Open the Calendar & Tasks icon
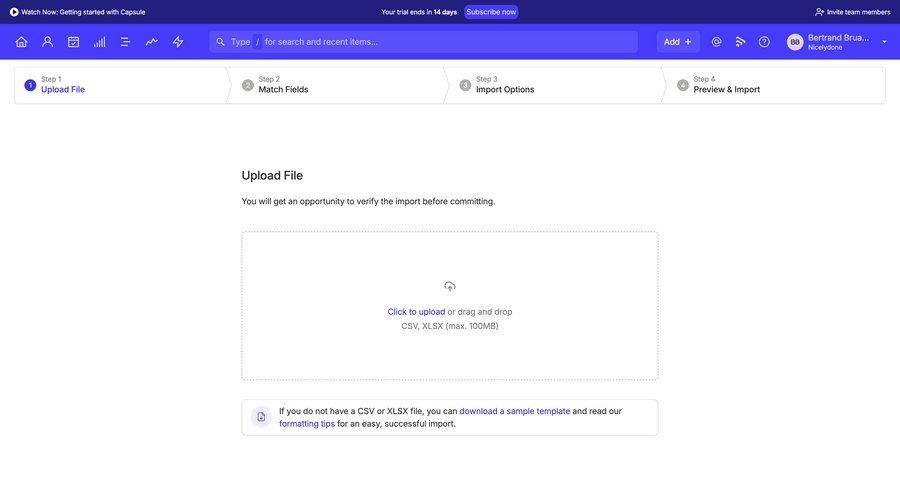900x484 pixels. pos(73,42)
